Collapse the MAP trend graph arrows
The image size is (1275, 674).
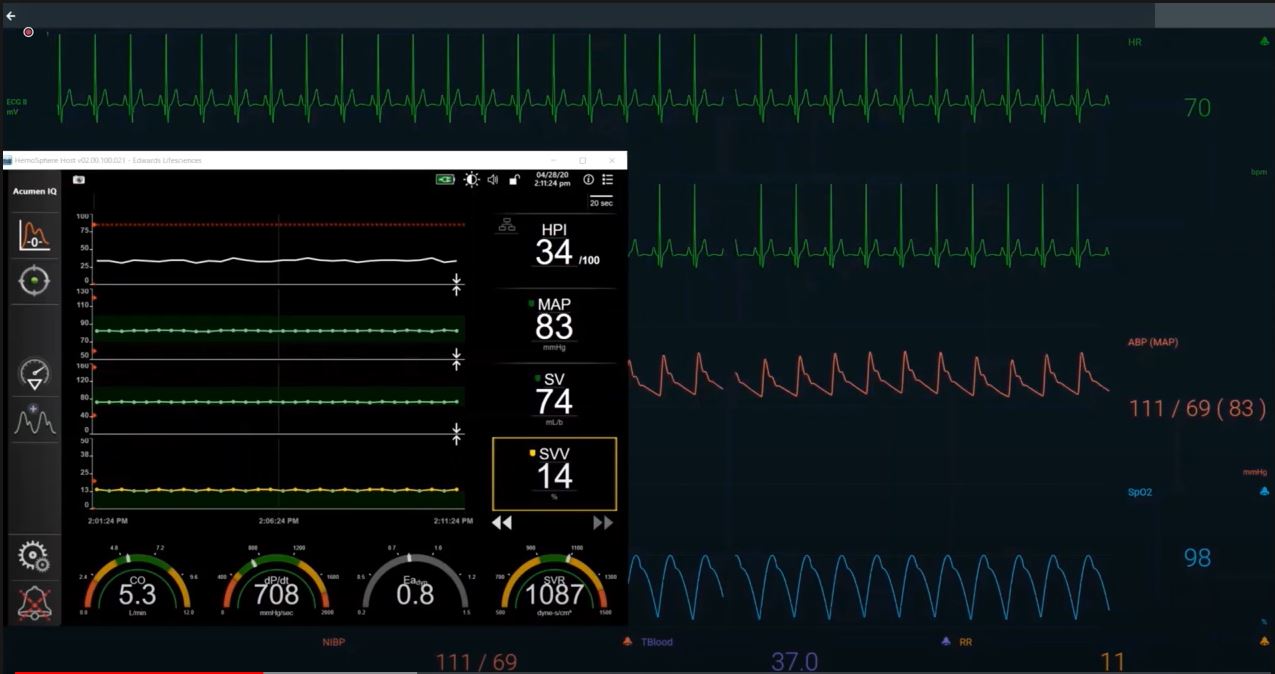(456, 358)
